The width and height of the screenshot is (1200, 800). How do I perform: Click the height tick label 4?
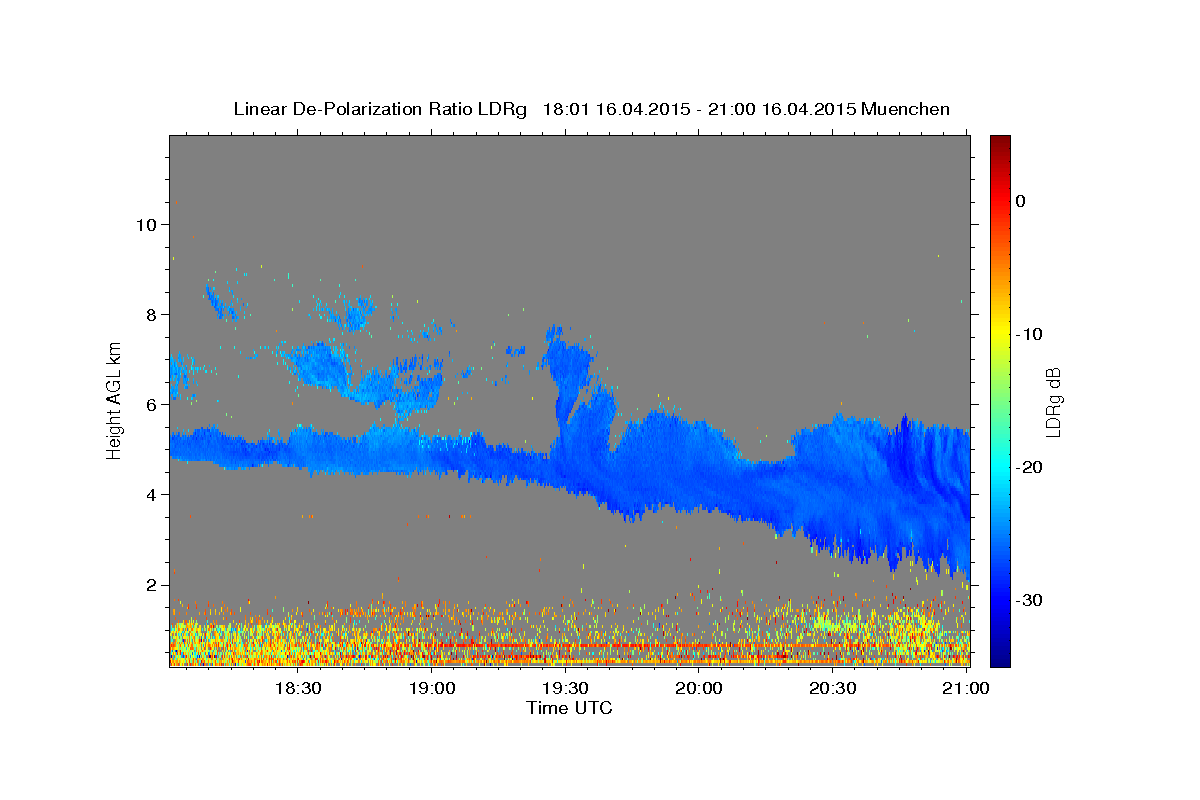click(151, 495)
